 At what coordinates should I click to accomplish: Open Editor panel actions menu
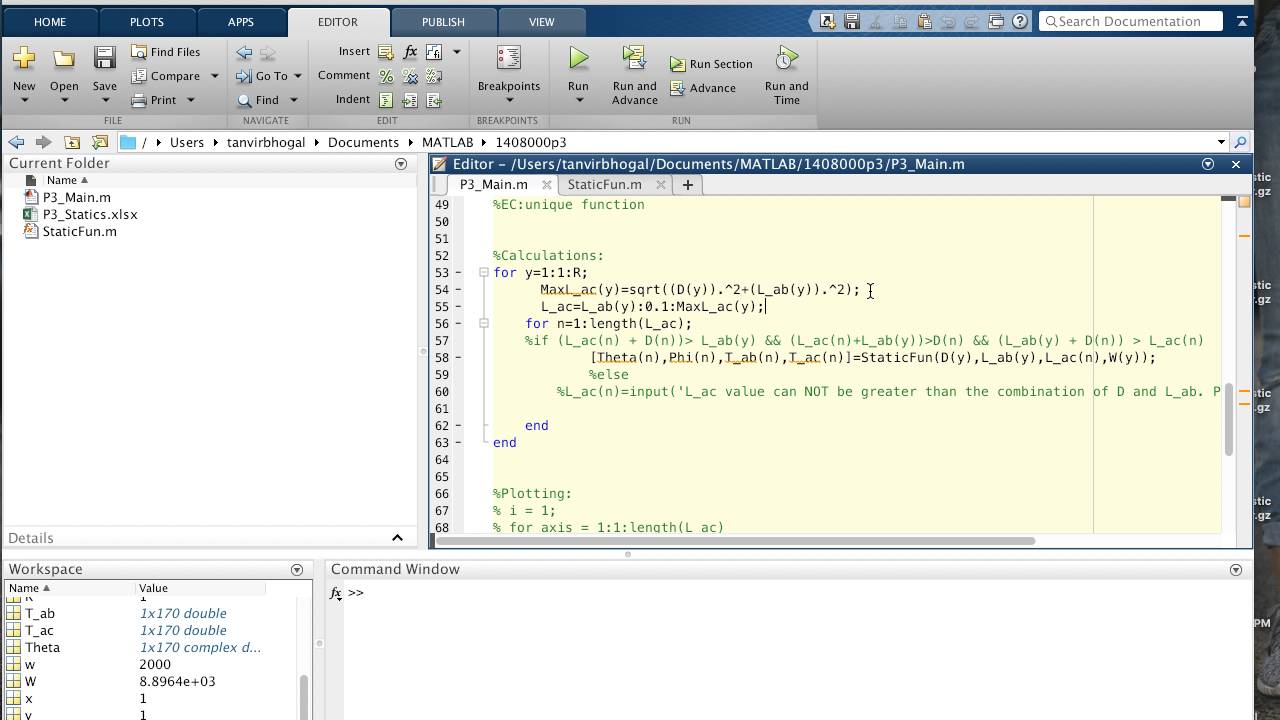1208,164
